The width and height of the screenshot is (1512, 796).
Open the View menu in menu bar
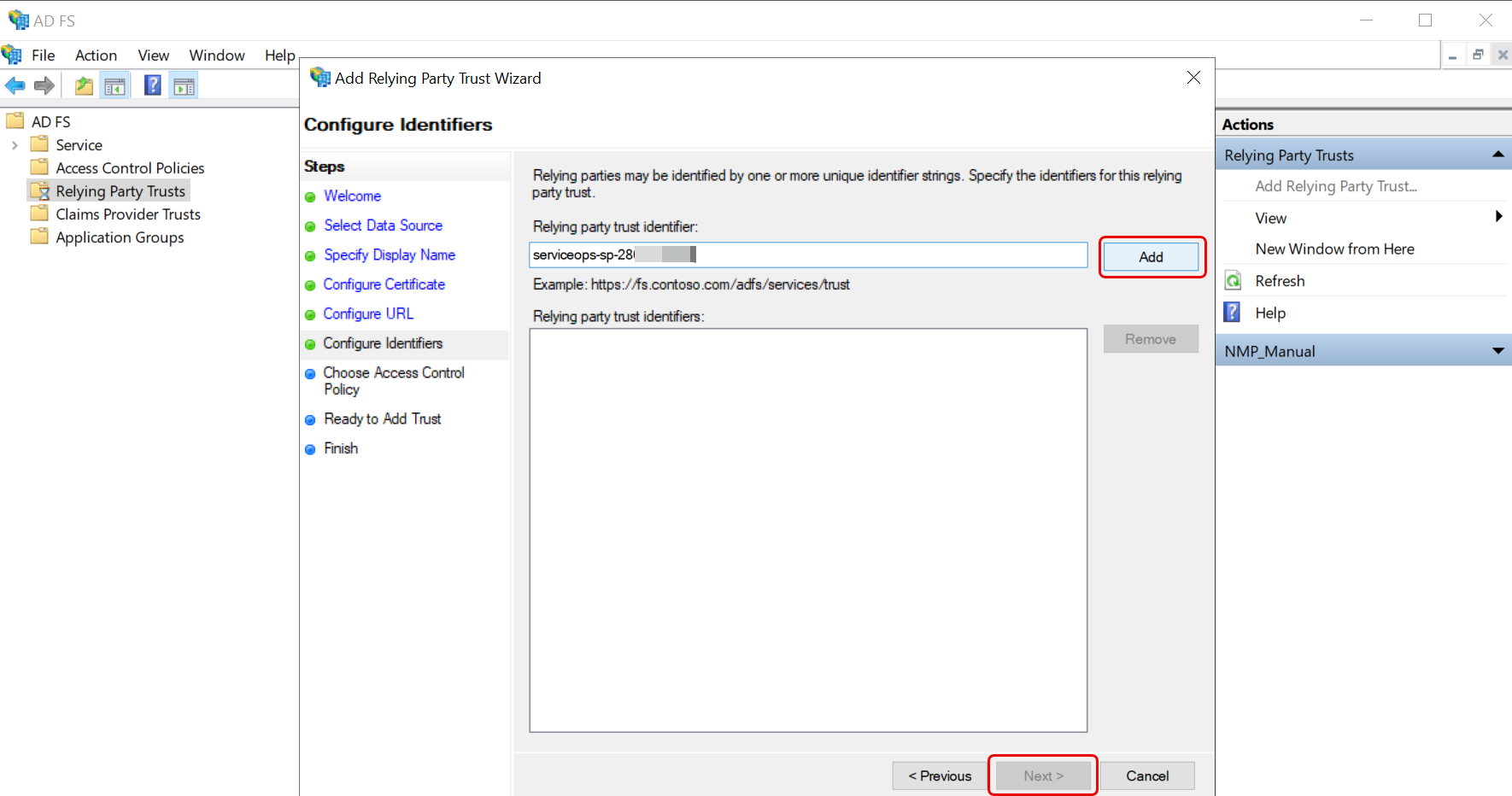pos(154,56)
